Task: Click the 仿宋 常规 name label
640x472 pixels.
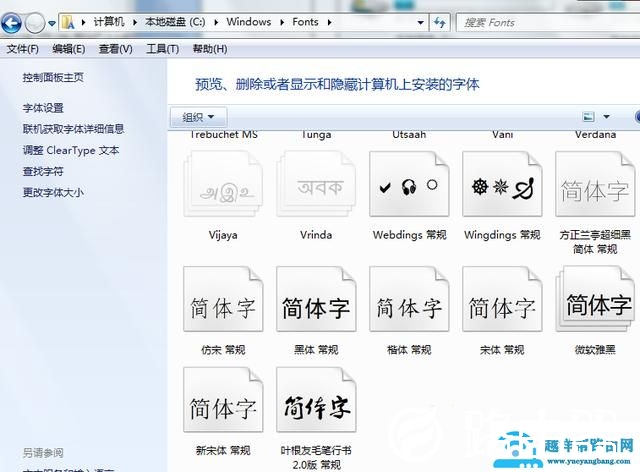Action: [223, 350]
